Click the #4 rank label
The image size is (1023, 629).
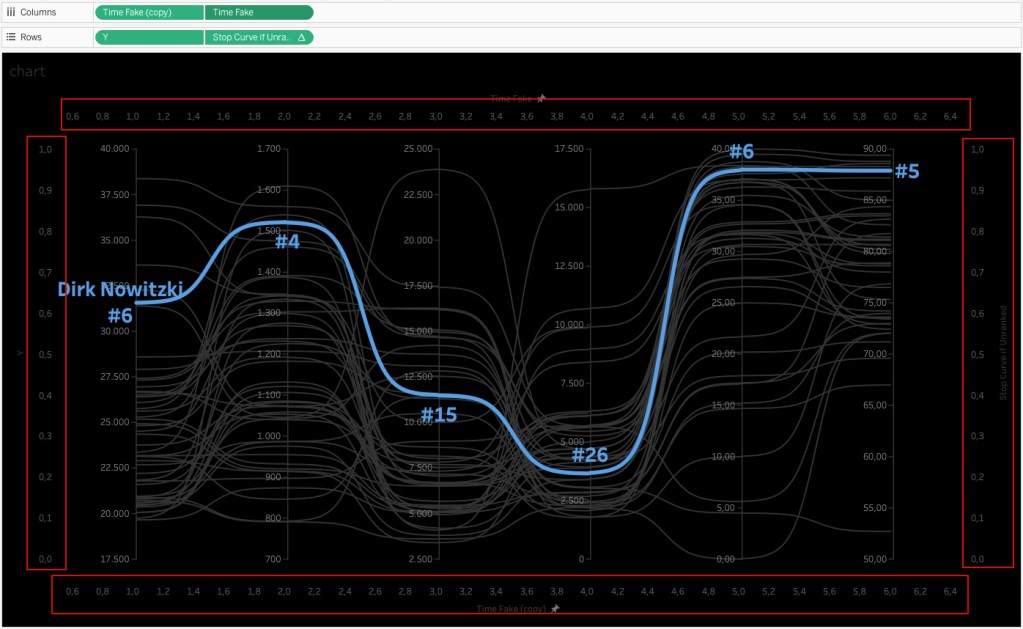coord(287,241)
